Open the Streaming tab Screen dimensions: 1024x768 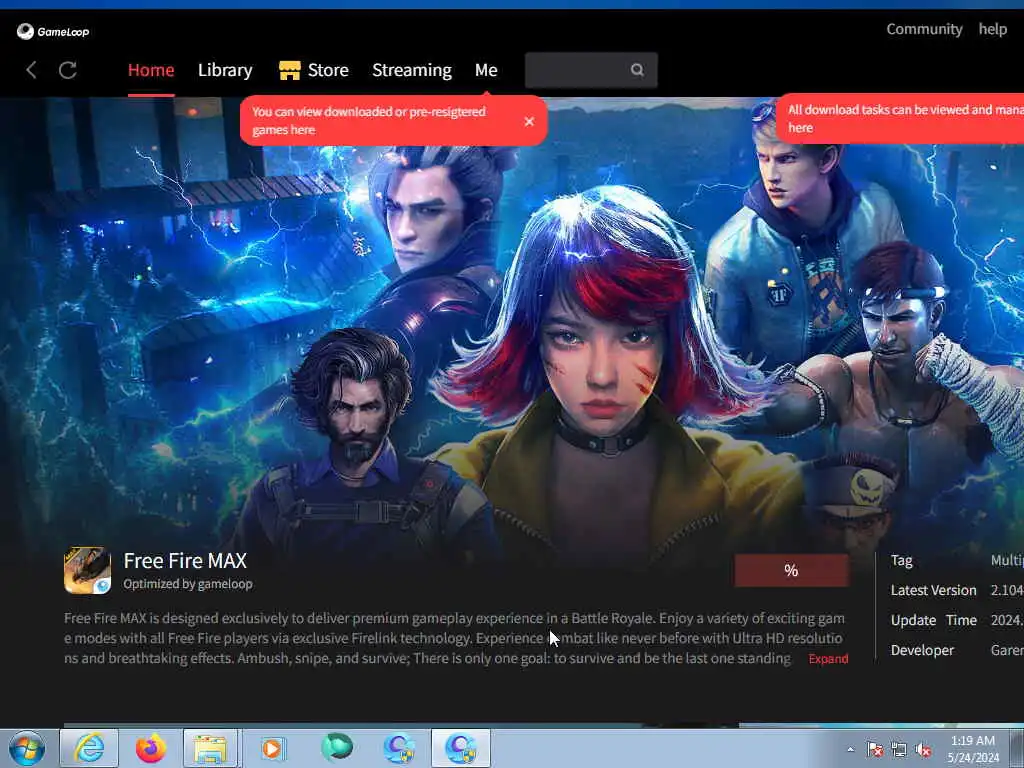[411, 70]
